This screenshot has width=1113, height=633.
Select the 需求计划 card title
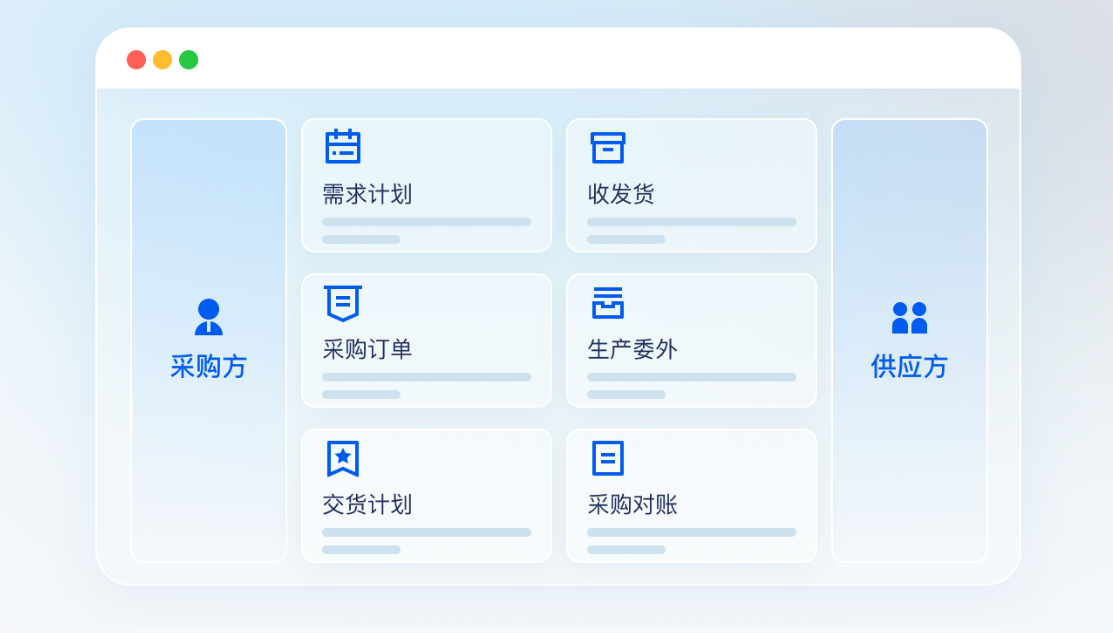368,194
